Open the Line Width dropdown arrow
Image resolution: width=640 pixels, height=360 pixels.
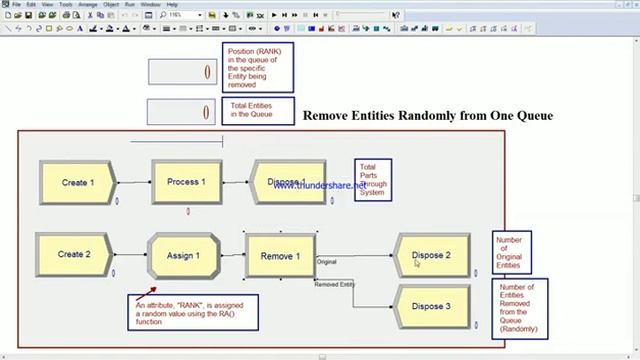click(x=174, y=29)
